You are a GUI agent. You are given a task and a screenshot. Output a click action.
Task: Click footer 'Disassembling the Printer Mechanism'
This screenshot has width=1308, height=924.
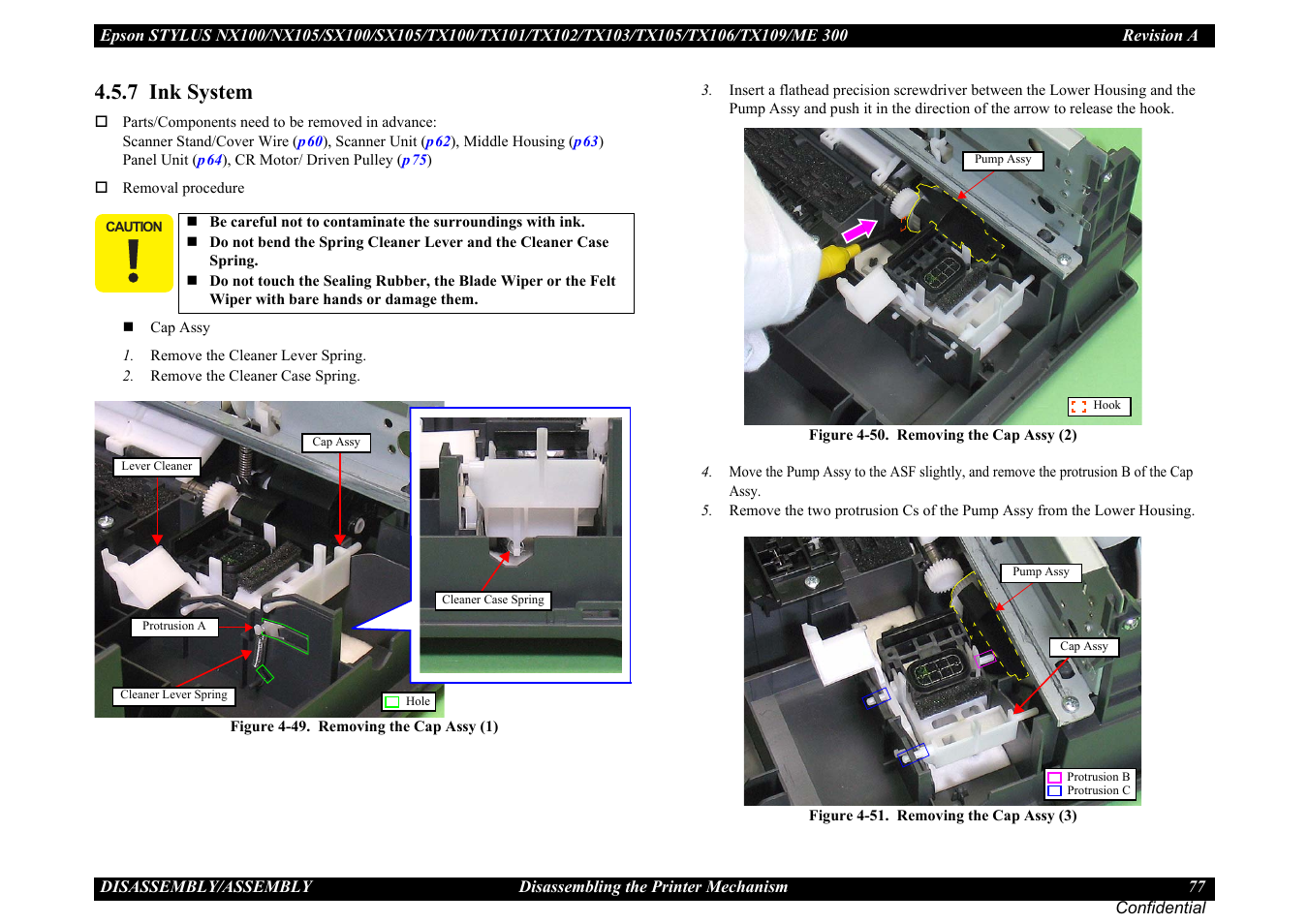pos(653,887)
